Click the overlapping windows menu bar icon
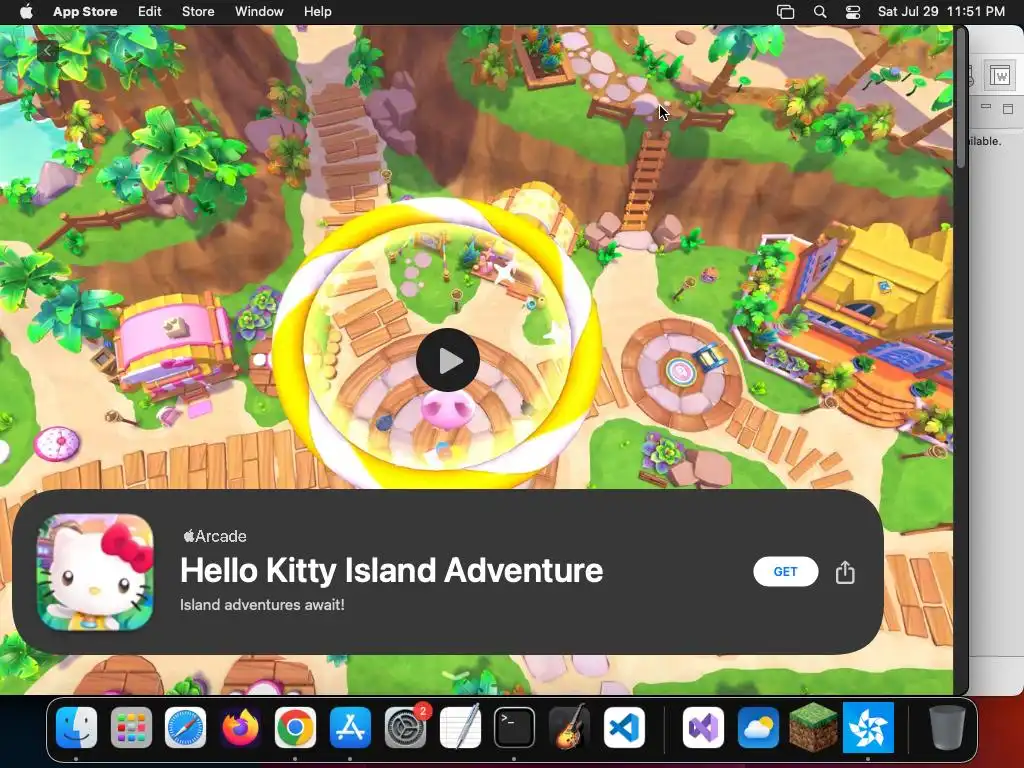 click(x=785, y=12)
